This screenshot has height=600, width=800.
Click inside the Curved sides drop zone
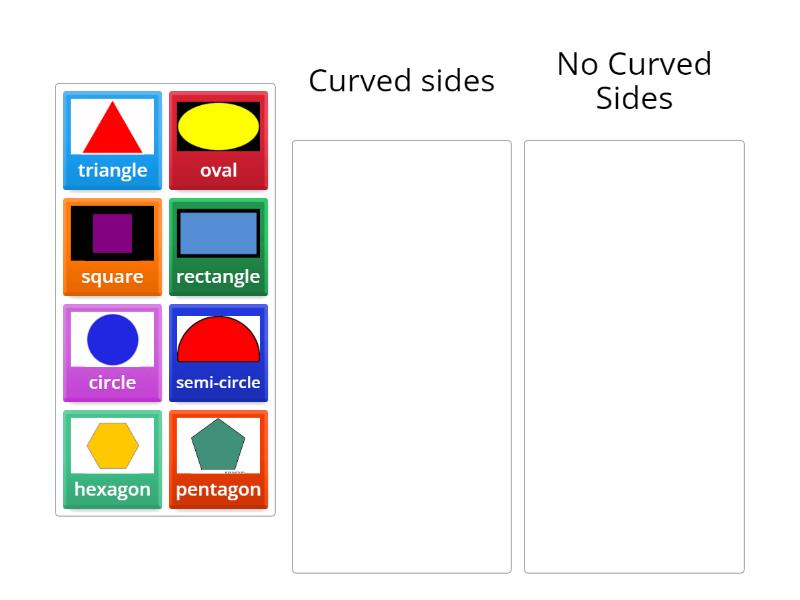coord(403,355)
